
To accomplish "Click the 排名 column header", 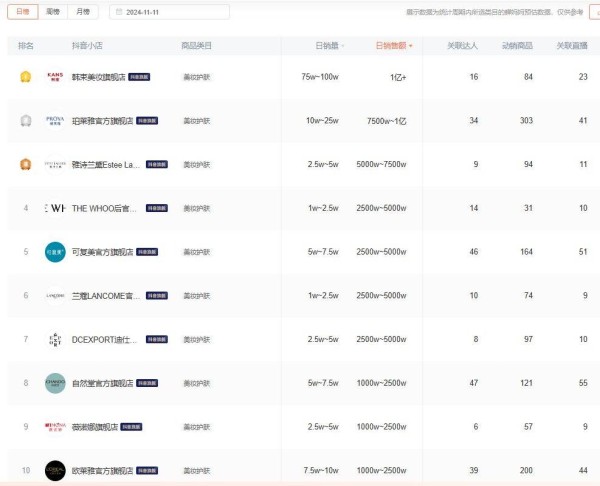I will (26, 46).
